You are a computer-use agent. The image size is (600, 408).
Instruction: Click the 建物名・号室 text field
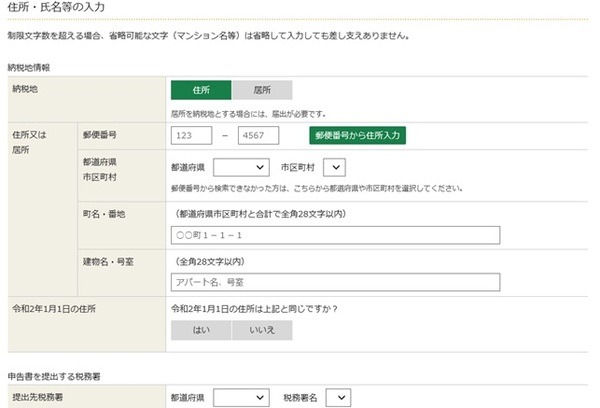(335, 282)
